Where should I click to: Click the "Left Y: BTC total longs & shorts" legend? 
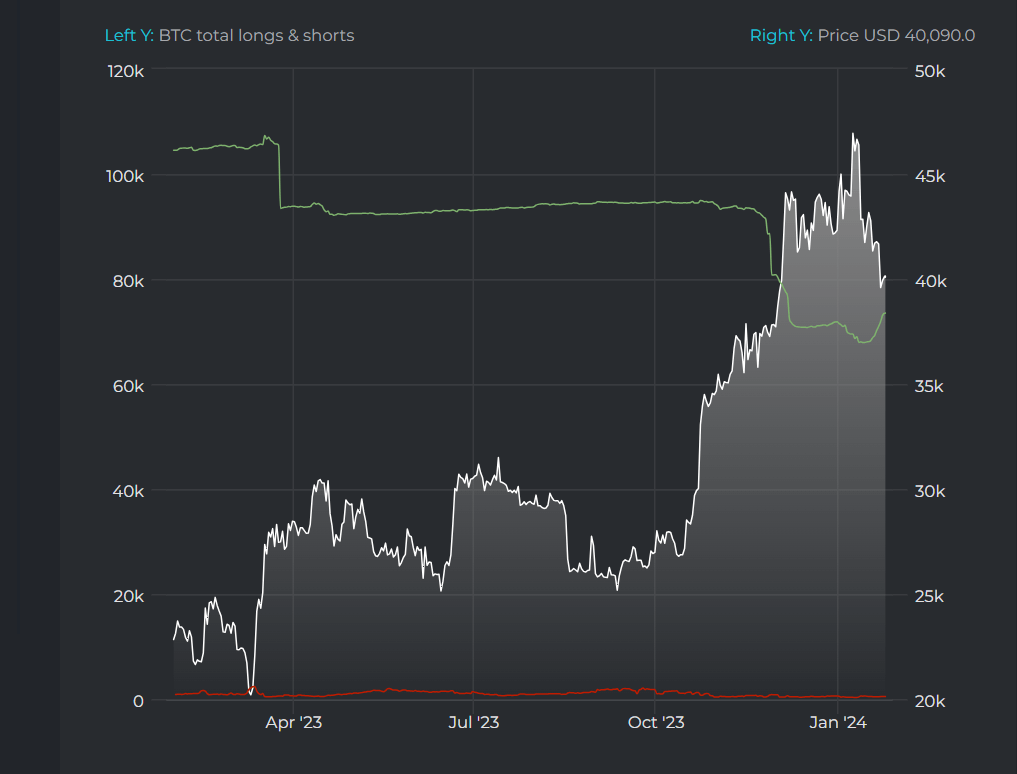click(229, 35)
